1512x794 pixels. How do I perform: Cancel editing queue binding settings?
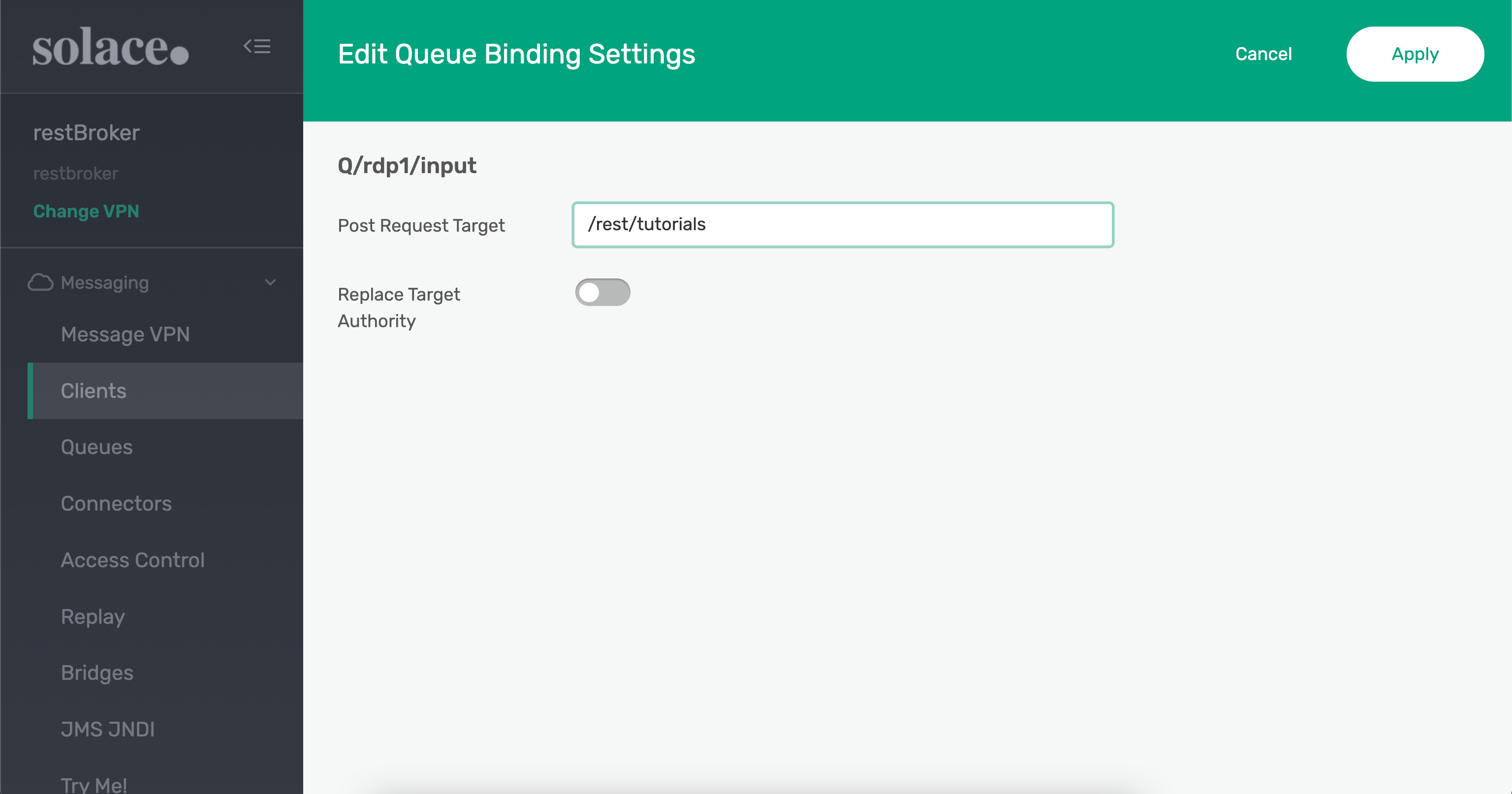point(1263,54)
